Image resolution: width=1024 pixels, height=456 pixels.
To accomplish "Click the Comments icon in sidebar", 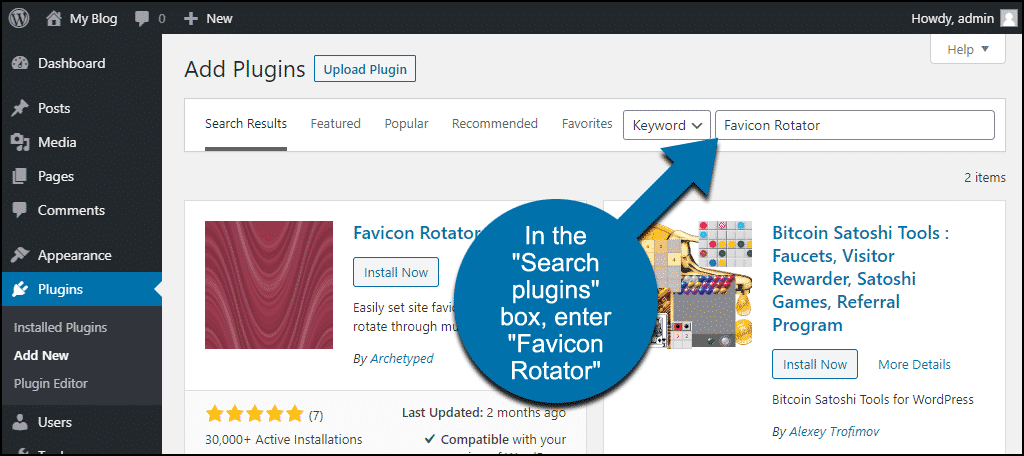I will (x=20, y=210).
